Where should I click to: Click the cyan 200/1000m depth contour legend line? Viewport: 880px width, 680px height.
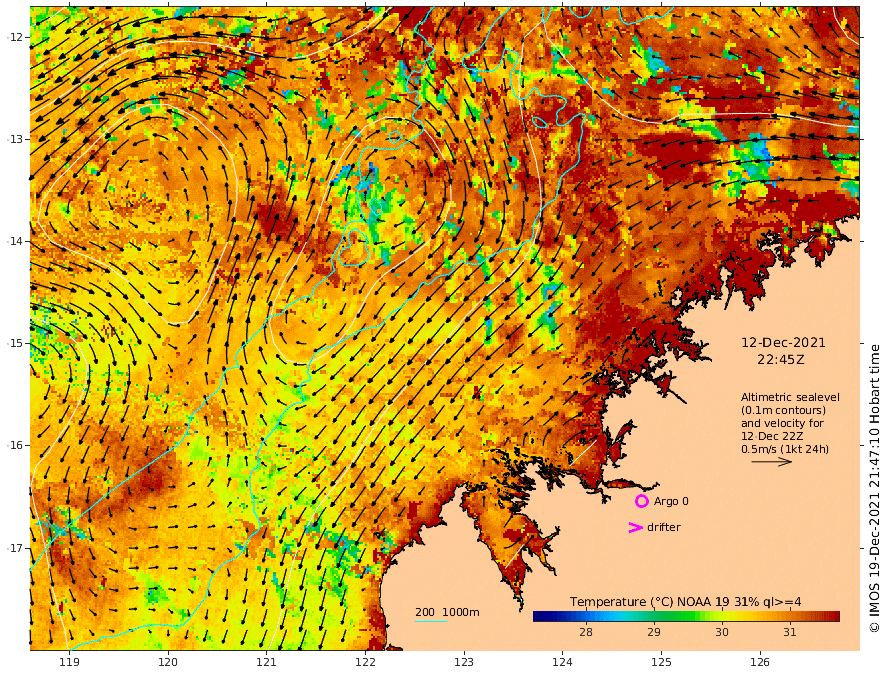pos(431,621)
